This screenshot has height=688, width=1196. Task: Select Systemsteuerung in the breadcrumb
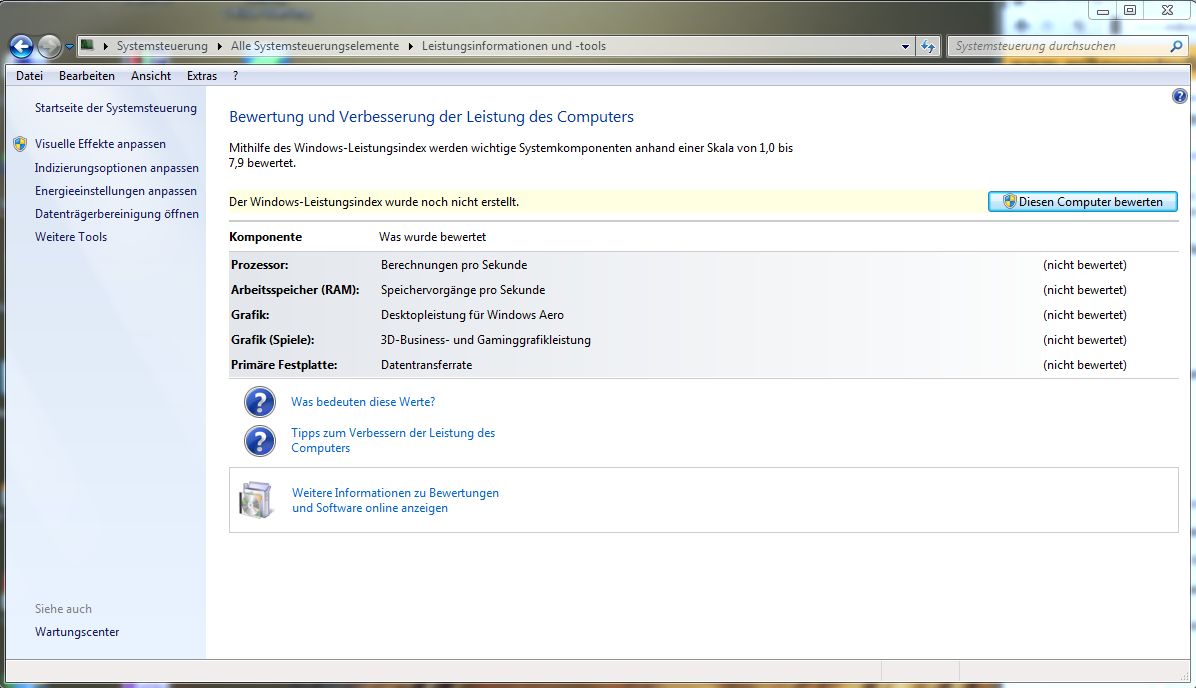tap(162, 46)
